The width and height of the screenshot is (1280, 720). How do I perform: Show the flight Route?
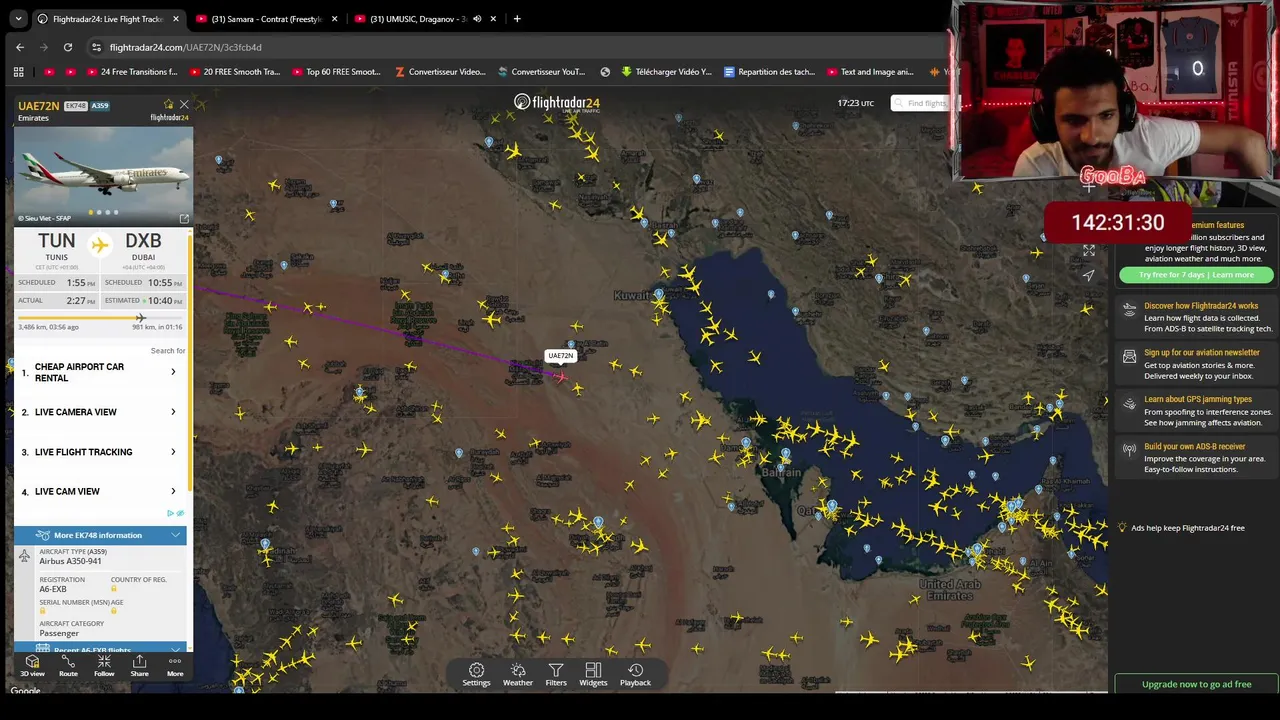click(x=68, y=666)
